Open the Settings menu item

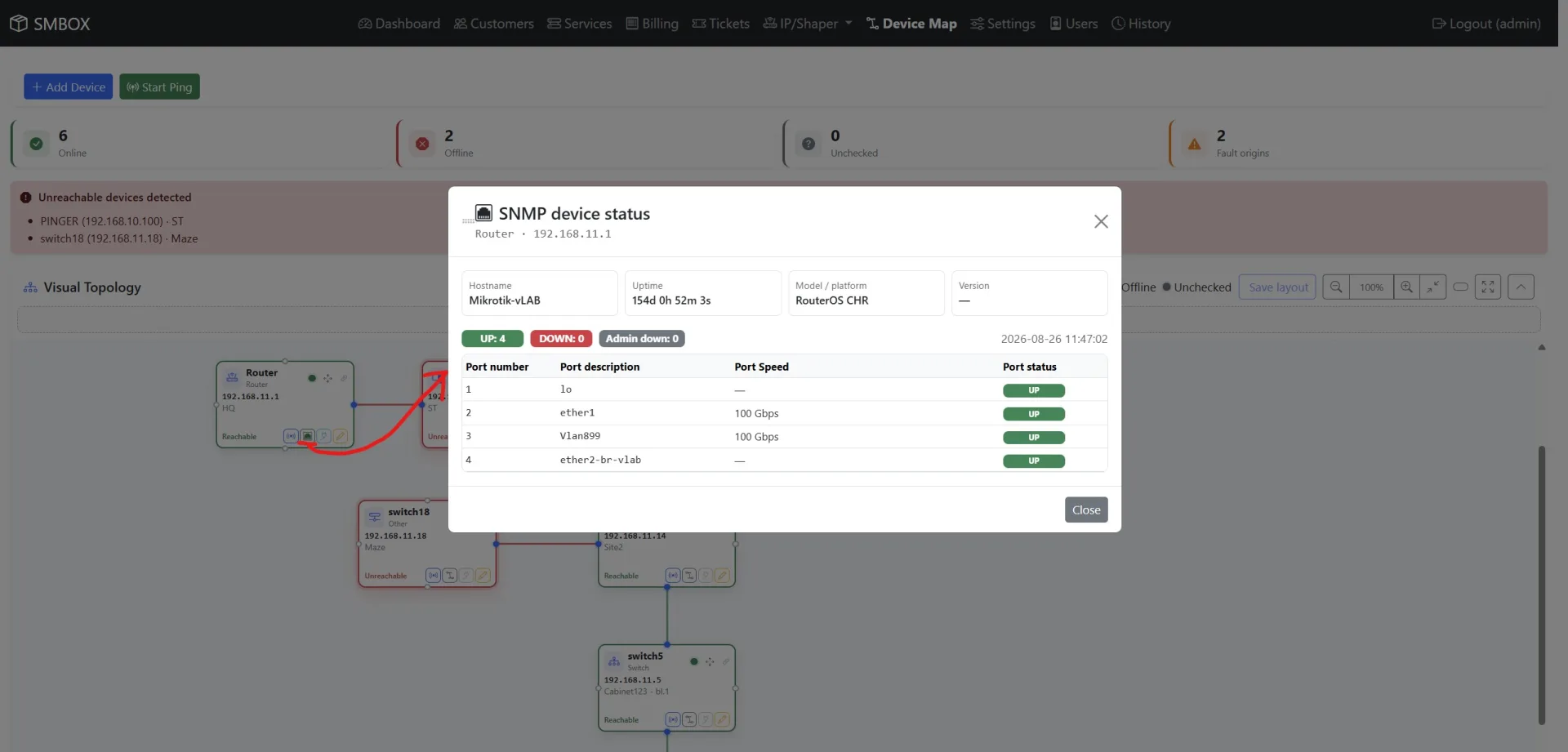[1003, 24]
